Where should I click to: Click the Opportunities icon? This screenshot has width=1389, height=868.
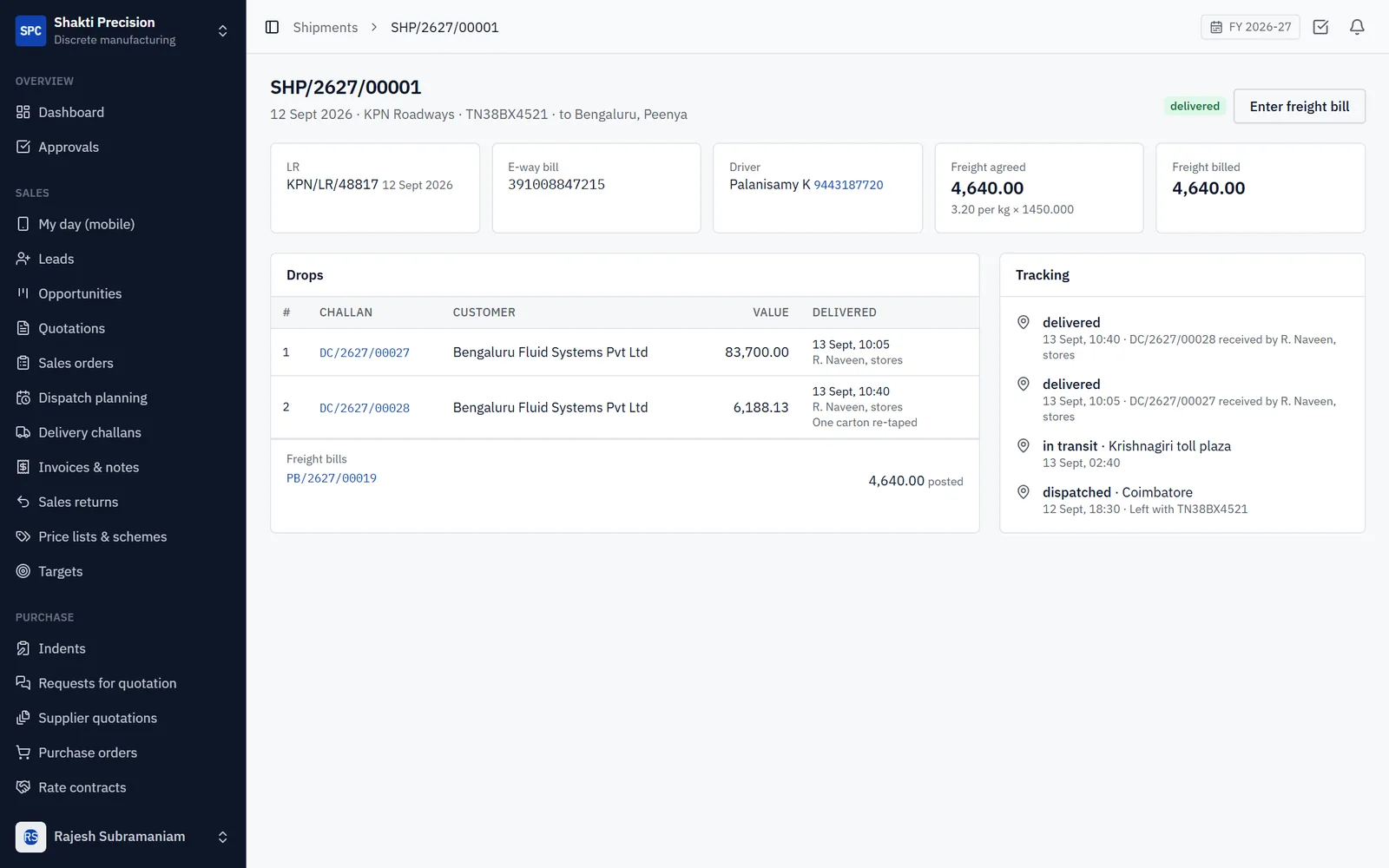[23, 293]
